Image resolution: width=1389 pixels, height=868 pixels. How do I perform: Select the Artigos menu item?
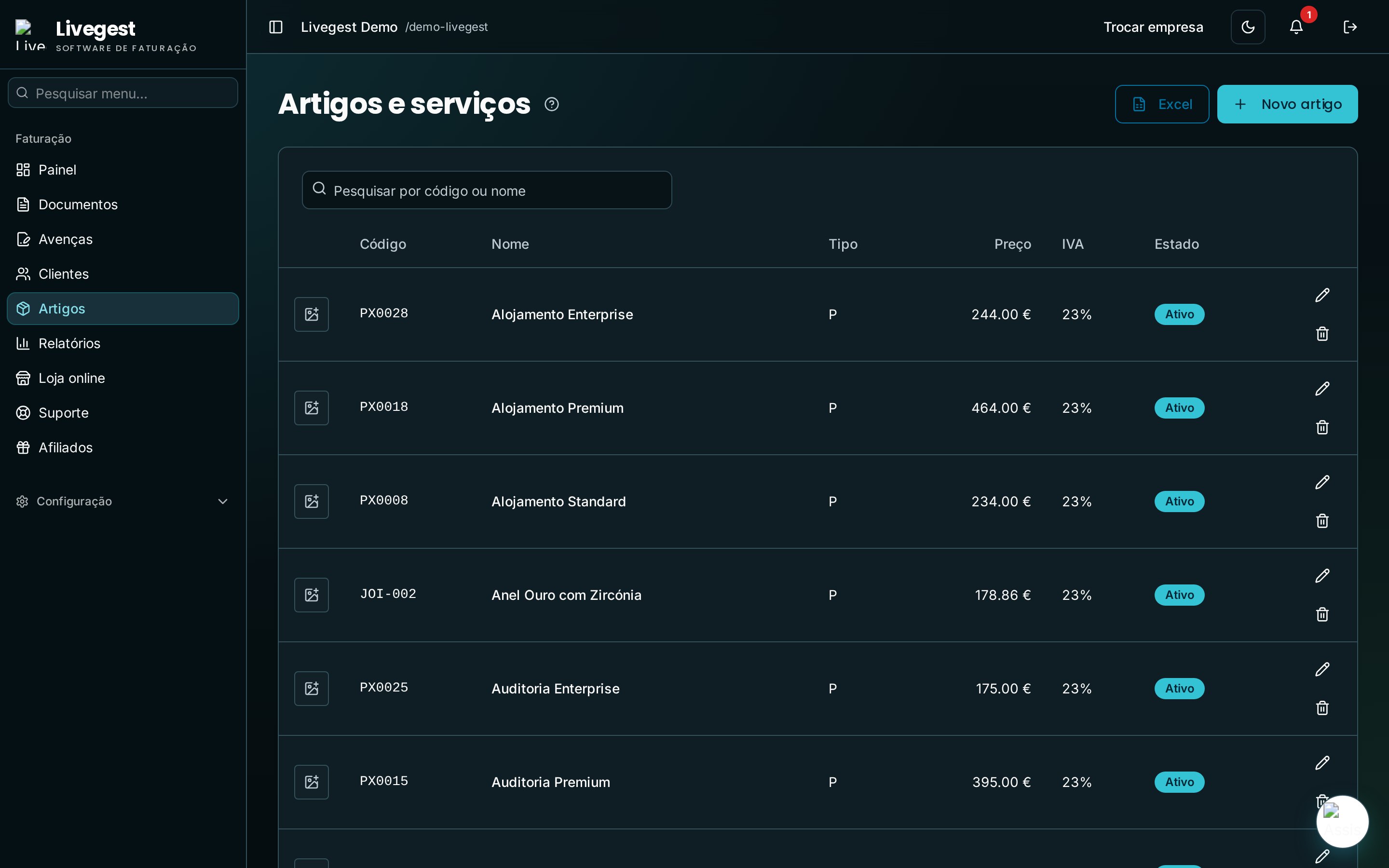pyautogui.click(x=123, y=309)
